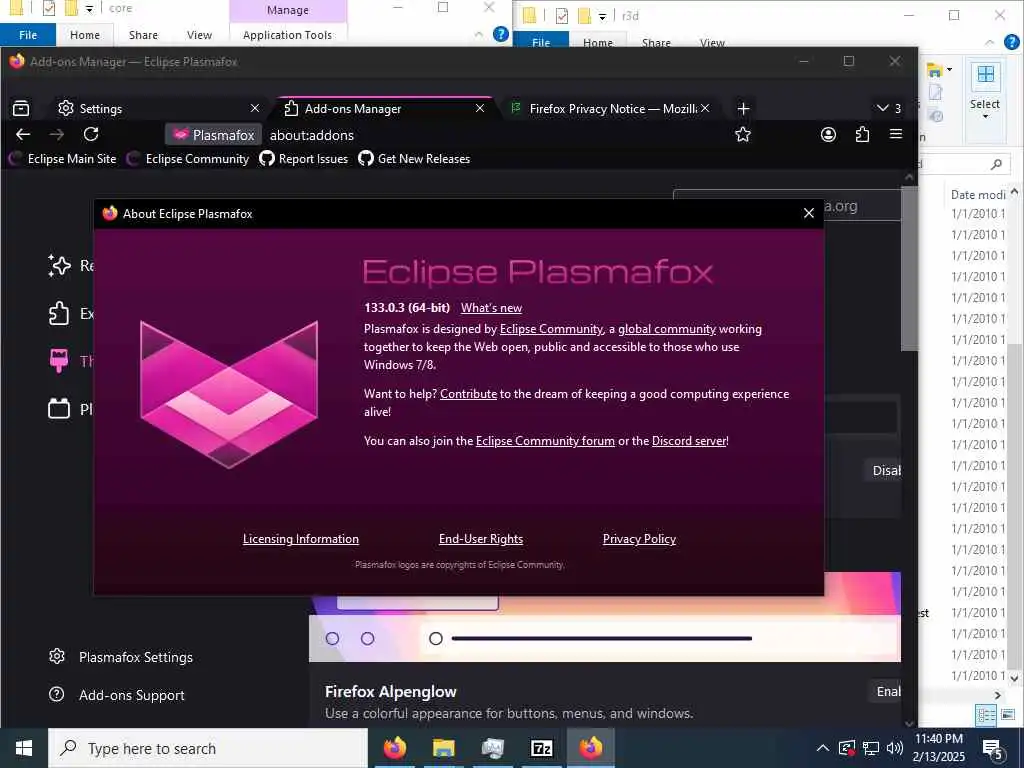Expand the list all tabs dropdown
The height and width of the screenshot is (768, 1024).
(889, 108)
